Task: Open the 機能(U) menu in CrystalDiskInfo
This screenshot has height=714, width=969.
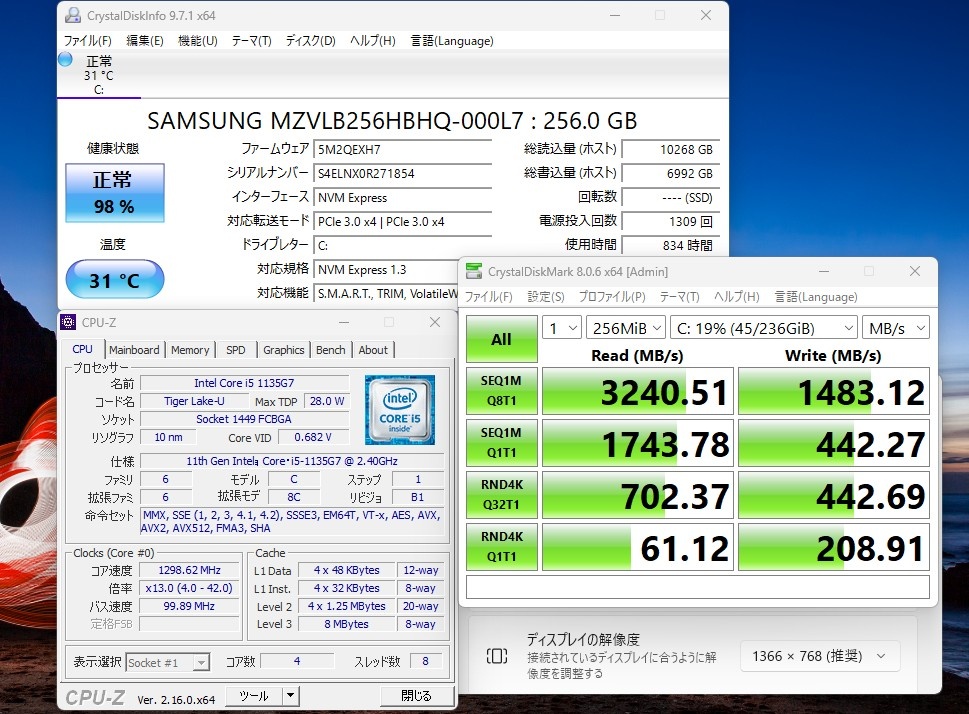Action: [x=197, y=41]
